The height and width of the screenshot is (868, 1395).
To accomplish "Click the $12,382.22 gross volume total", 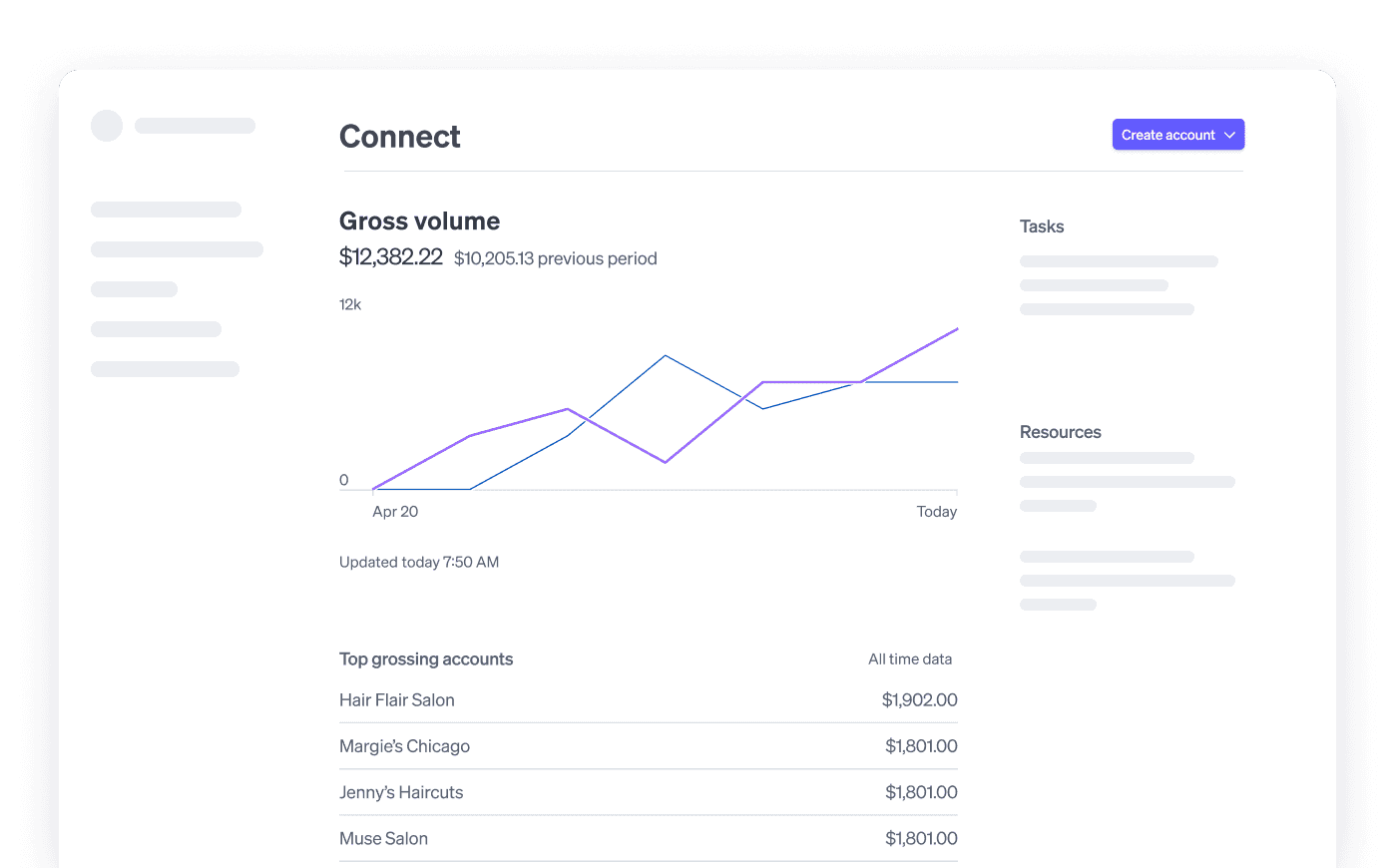I will click(390, 257).
